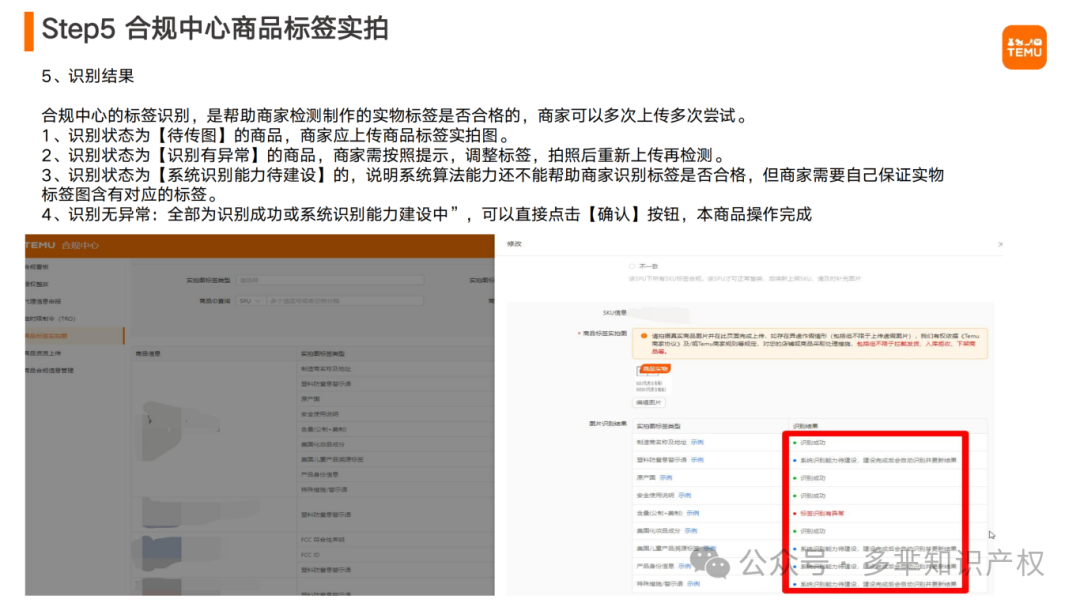Click the 商品ID查询 text input field
The width and height of the screenshot is (1080, 607).
click(x=344, y=301)
